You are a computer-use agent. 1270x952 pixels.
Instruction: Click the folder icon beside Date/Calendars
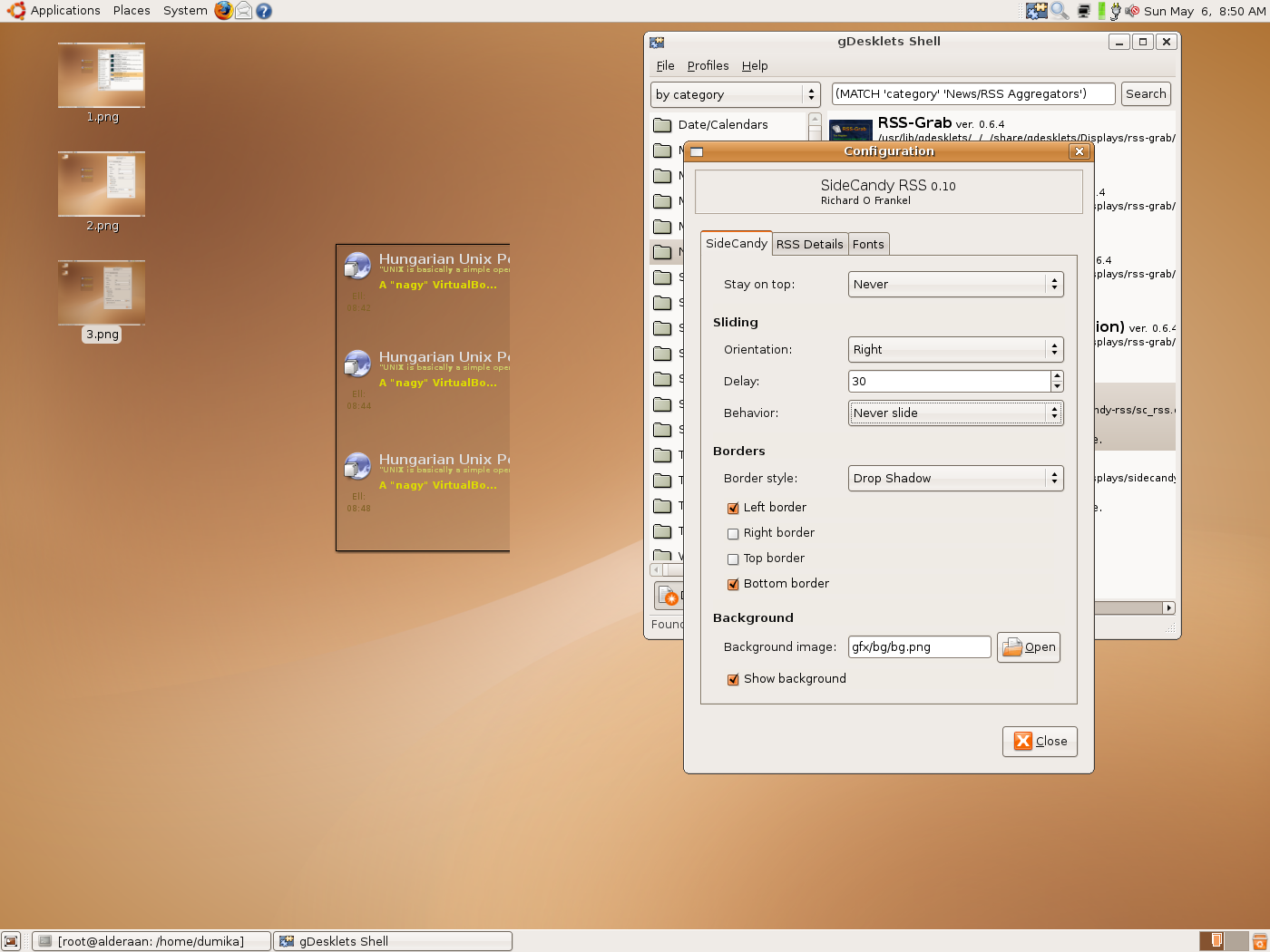pos(663,125)
